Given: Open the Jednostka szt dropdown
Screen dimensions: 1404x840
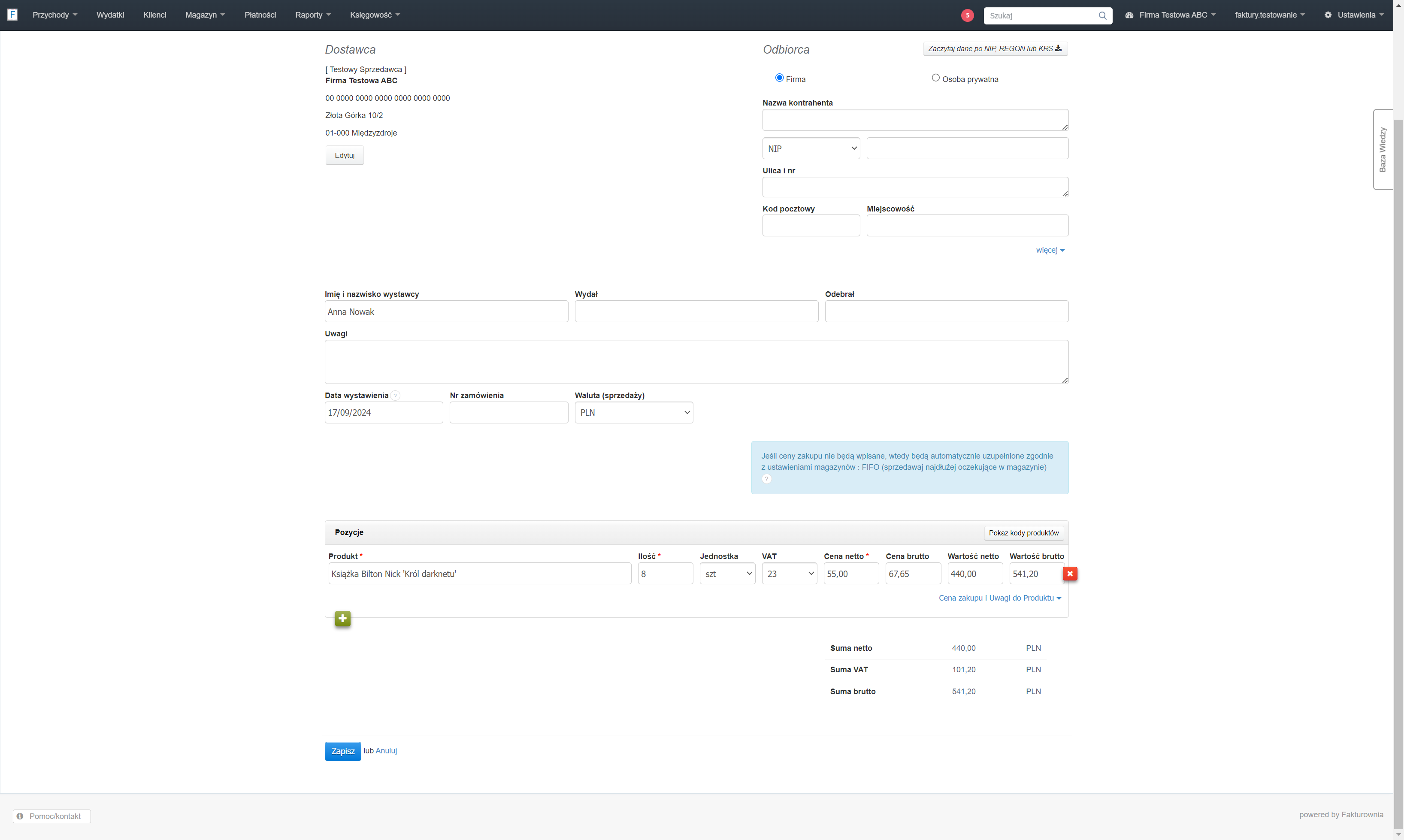Looking at the screenshot, I should click(727, 574).
